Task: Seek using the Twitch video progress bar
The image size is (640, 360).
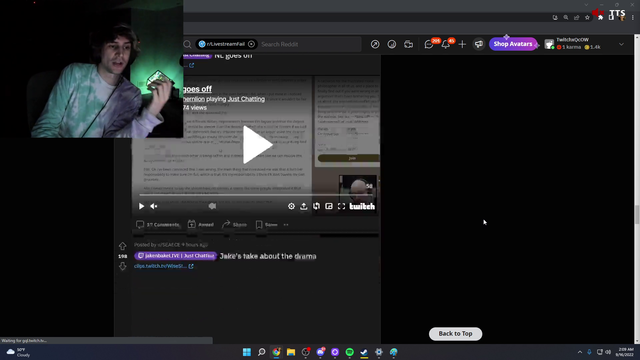Action: tap(256, 195)
